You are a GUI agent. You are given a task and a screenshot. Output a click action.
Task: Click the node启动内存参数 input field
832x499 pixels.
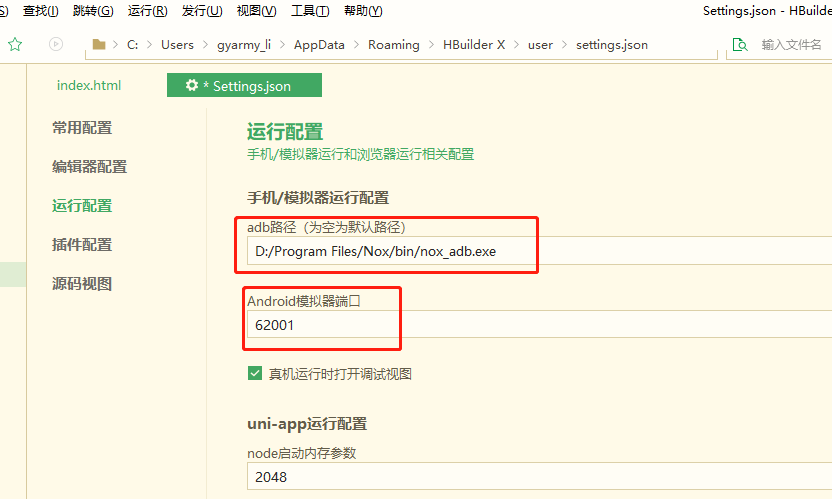click(x=540, y=476)
